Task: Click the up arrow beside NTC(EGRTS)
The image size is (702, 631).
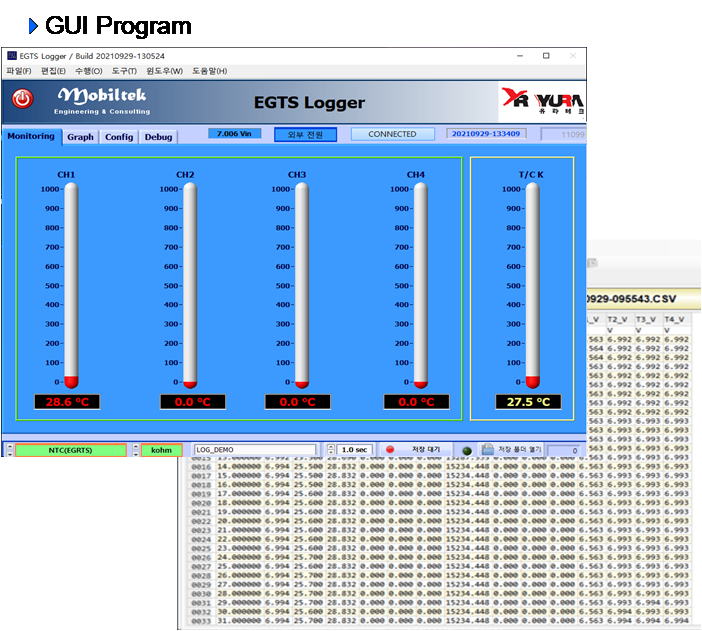Action: (10, 446)
